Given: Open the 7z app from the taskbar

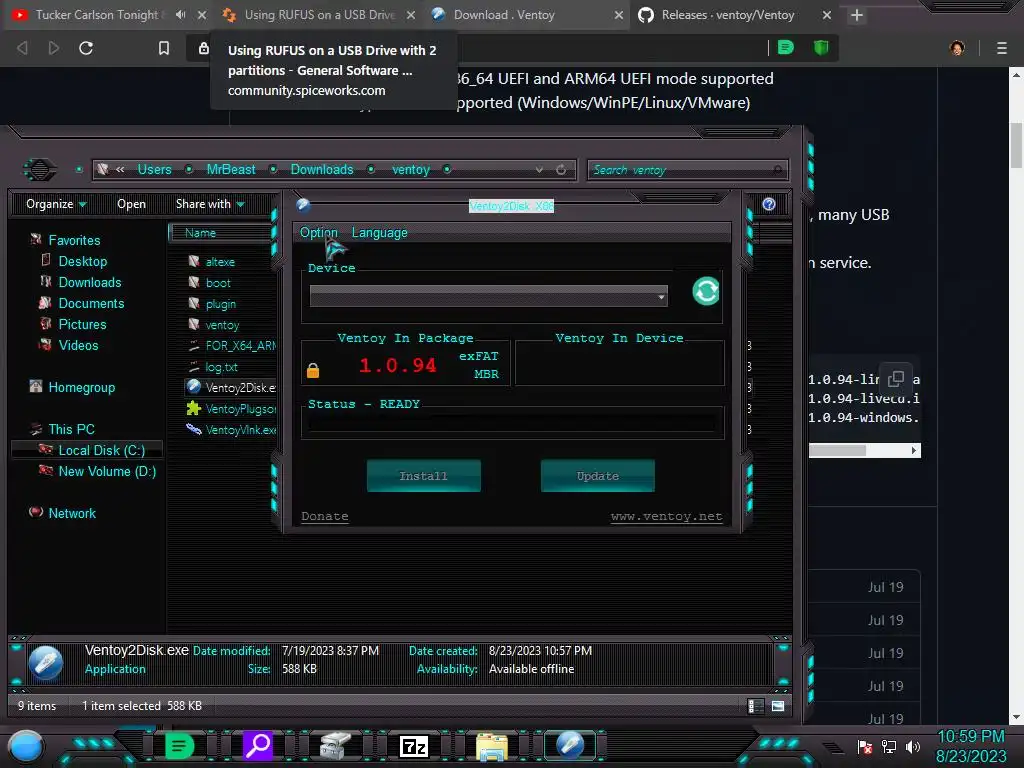Looking at the screenshot, I should tap(413, 746).
